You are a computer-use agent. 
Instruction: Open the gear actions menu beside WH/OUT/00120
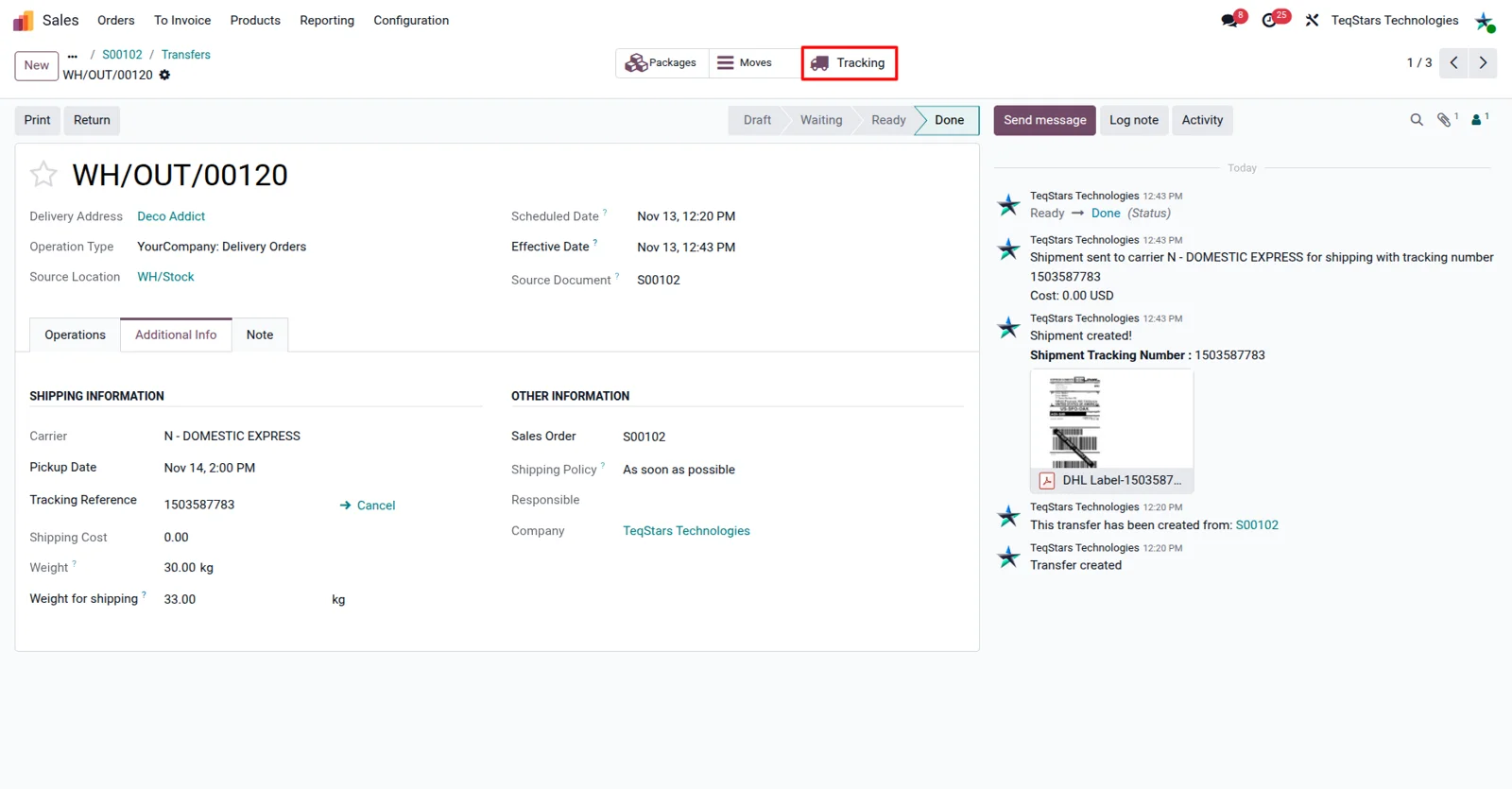pos(164,75)
